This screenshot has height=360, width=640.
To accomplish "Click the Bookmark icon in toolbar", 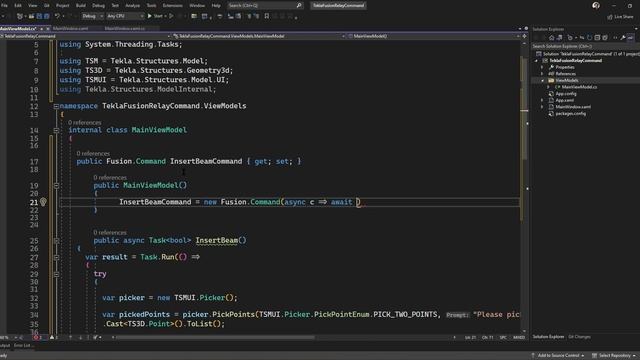I will click(x=267, y=16).
